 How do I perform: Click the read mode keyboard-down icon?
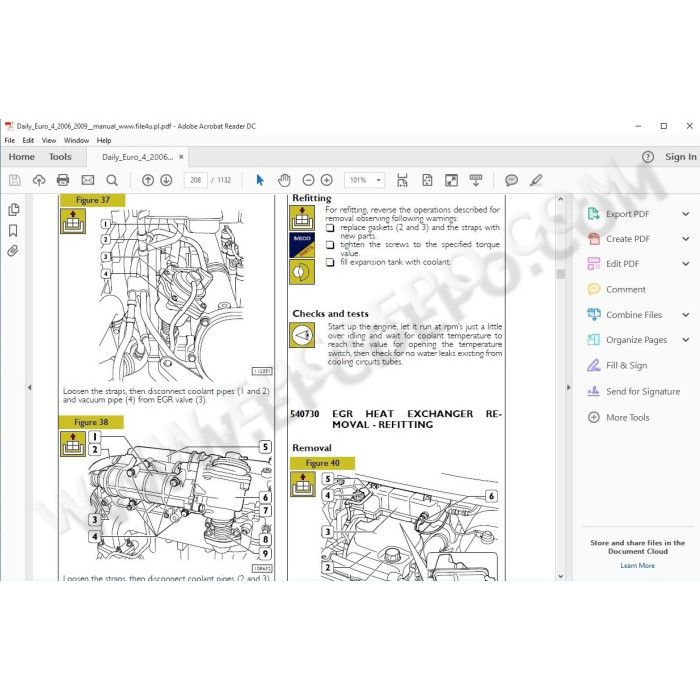pos(475,180)
